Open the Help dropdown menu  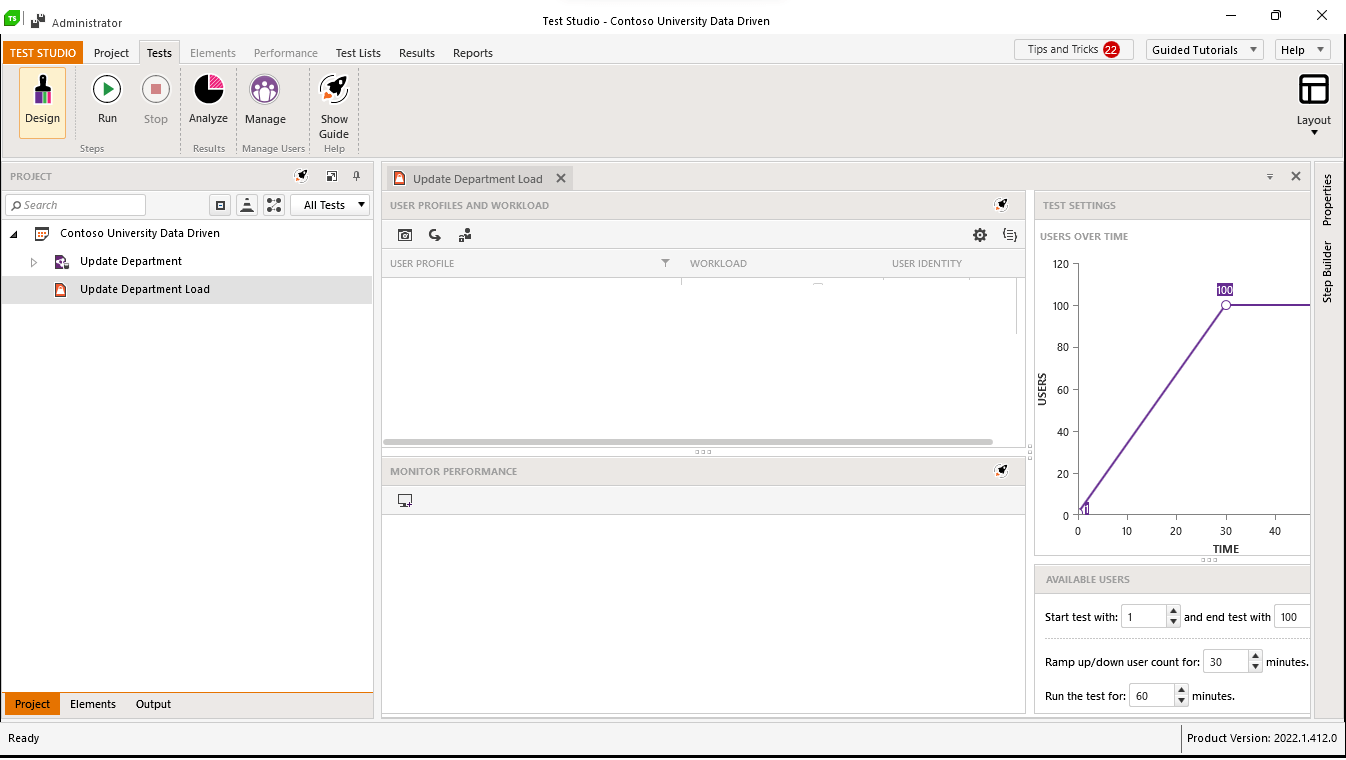(1302, 49)
